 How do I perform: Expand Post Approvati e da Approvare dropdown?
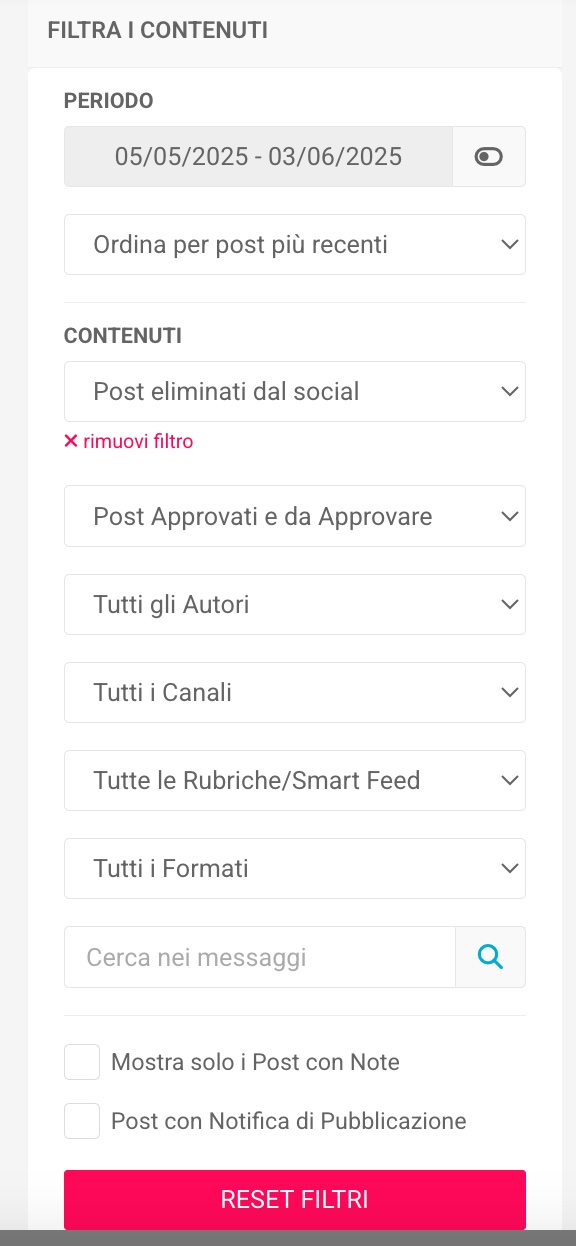tap(295, 516)
